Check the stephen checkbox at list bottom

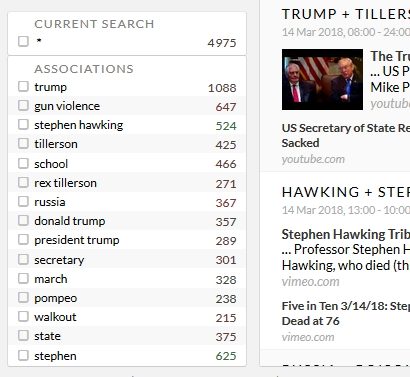(x=23, y=355)
